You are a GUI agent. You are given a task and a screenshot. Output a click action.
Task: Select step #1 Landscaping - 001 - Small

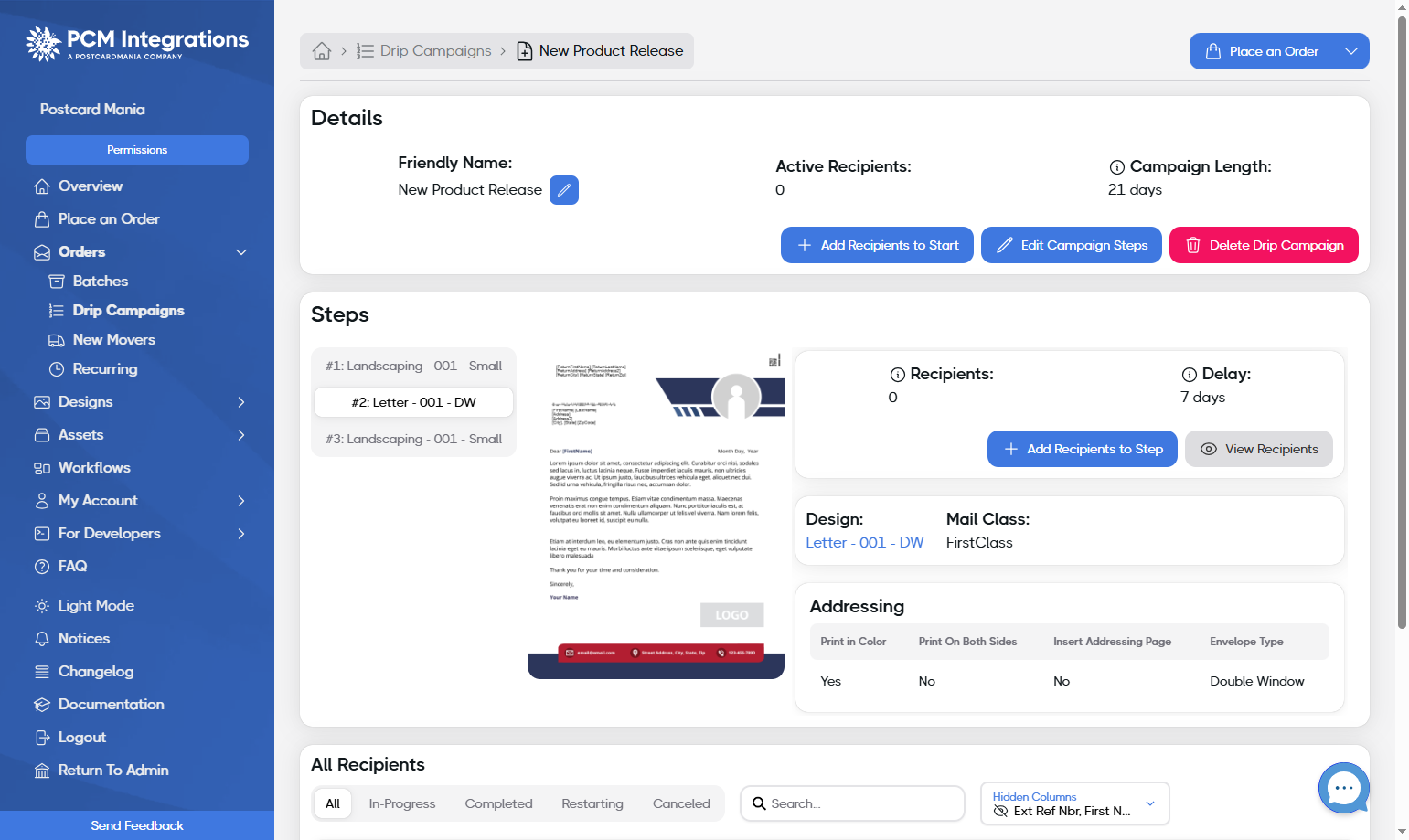(413, 366)
